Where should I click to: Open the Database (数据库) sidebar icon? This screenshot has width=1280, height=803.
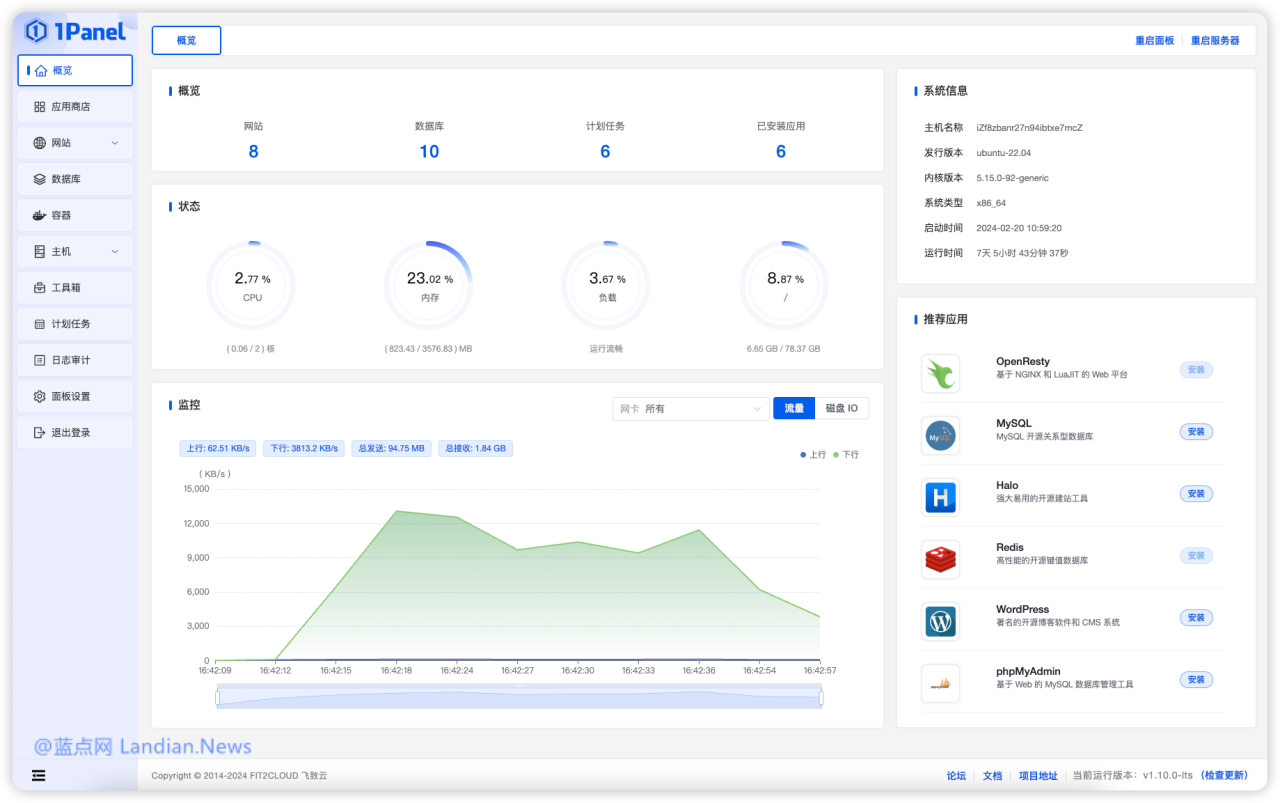tap(40, 179)
